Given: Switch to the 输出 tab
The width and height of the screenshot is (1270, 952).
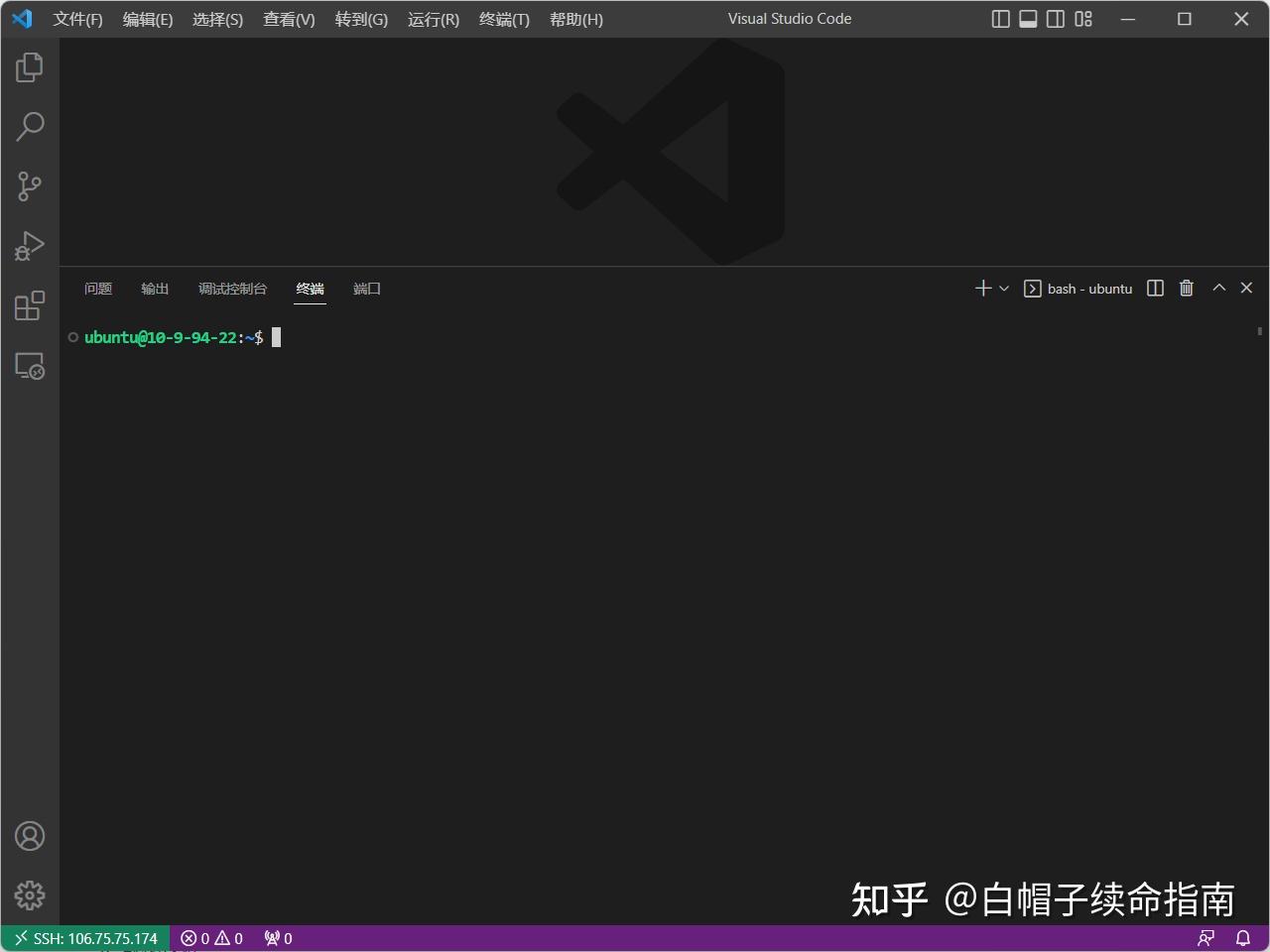Looking at the screenshot, I should (154, 289).
